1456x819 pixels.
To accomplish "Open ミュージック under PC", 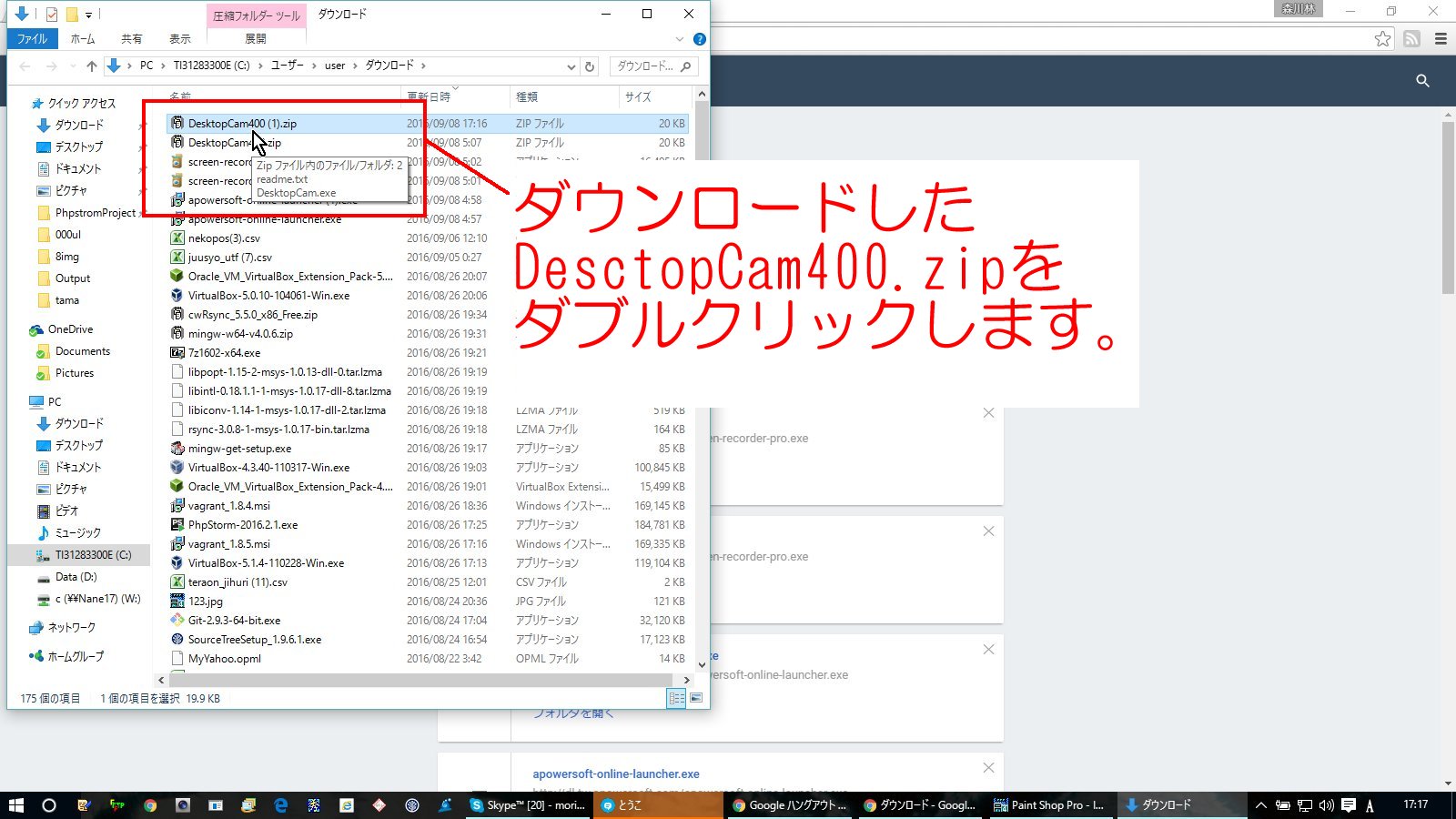I will [x=77, y=533].
